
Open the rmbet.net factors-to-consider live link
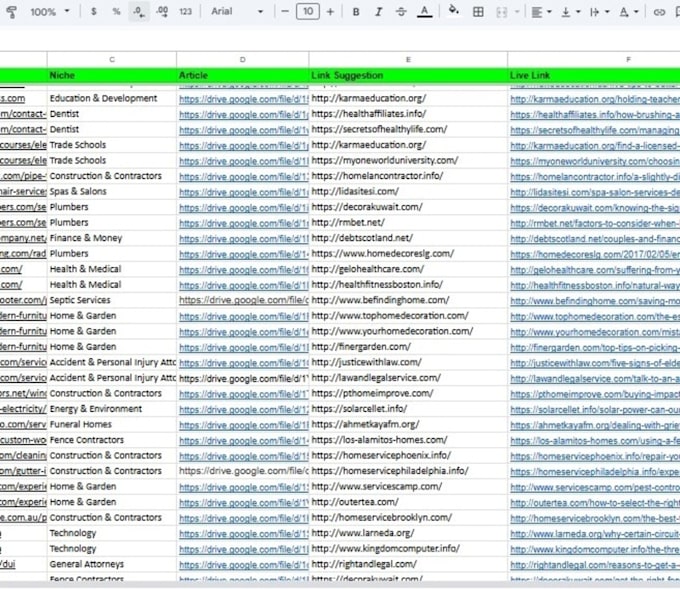595,224
